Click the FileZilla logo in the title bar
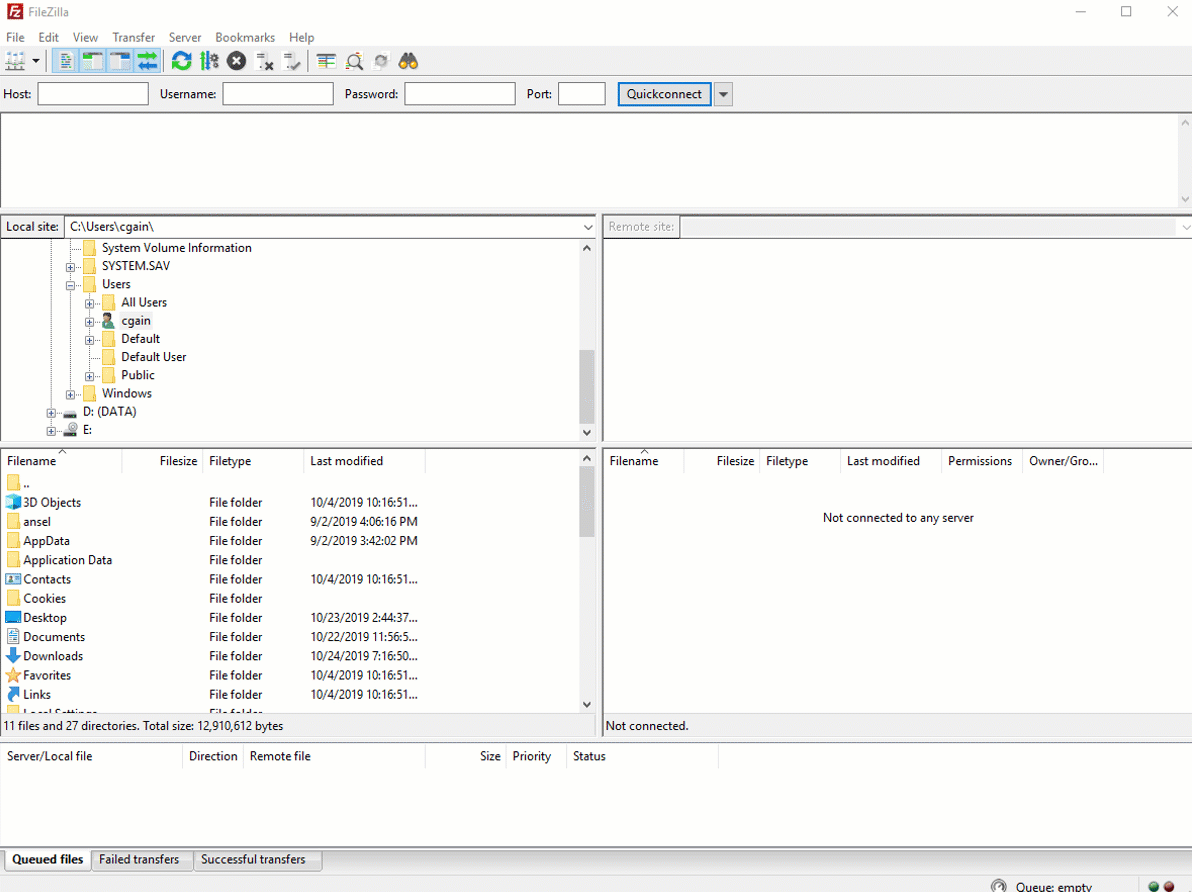Viewport: 1192px width, 892px height. pyautogui.click(x=14, y=11)
